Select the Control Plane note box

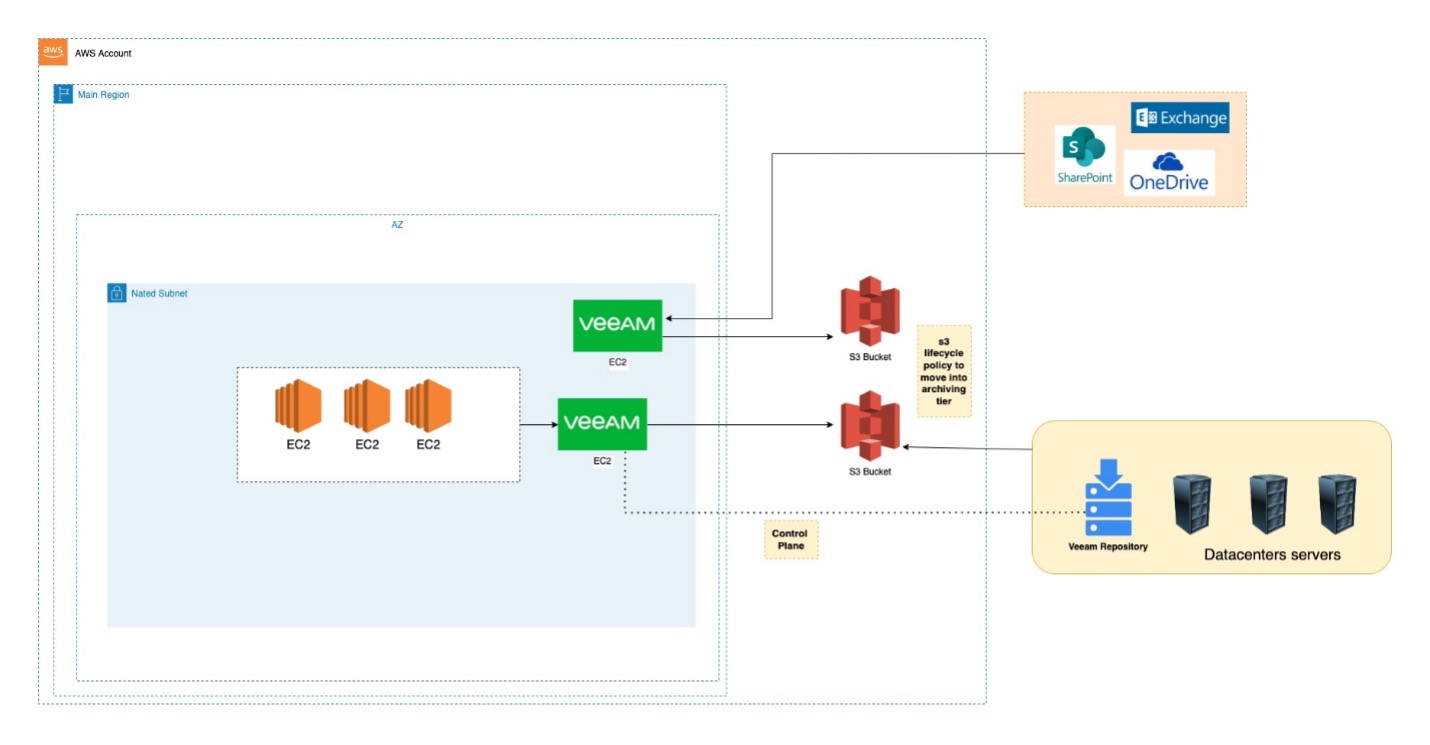pyautogui.click(x=791, y=540)
